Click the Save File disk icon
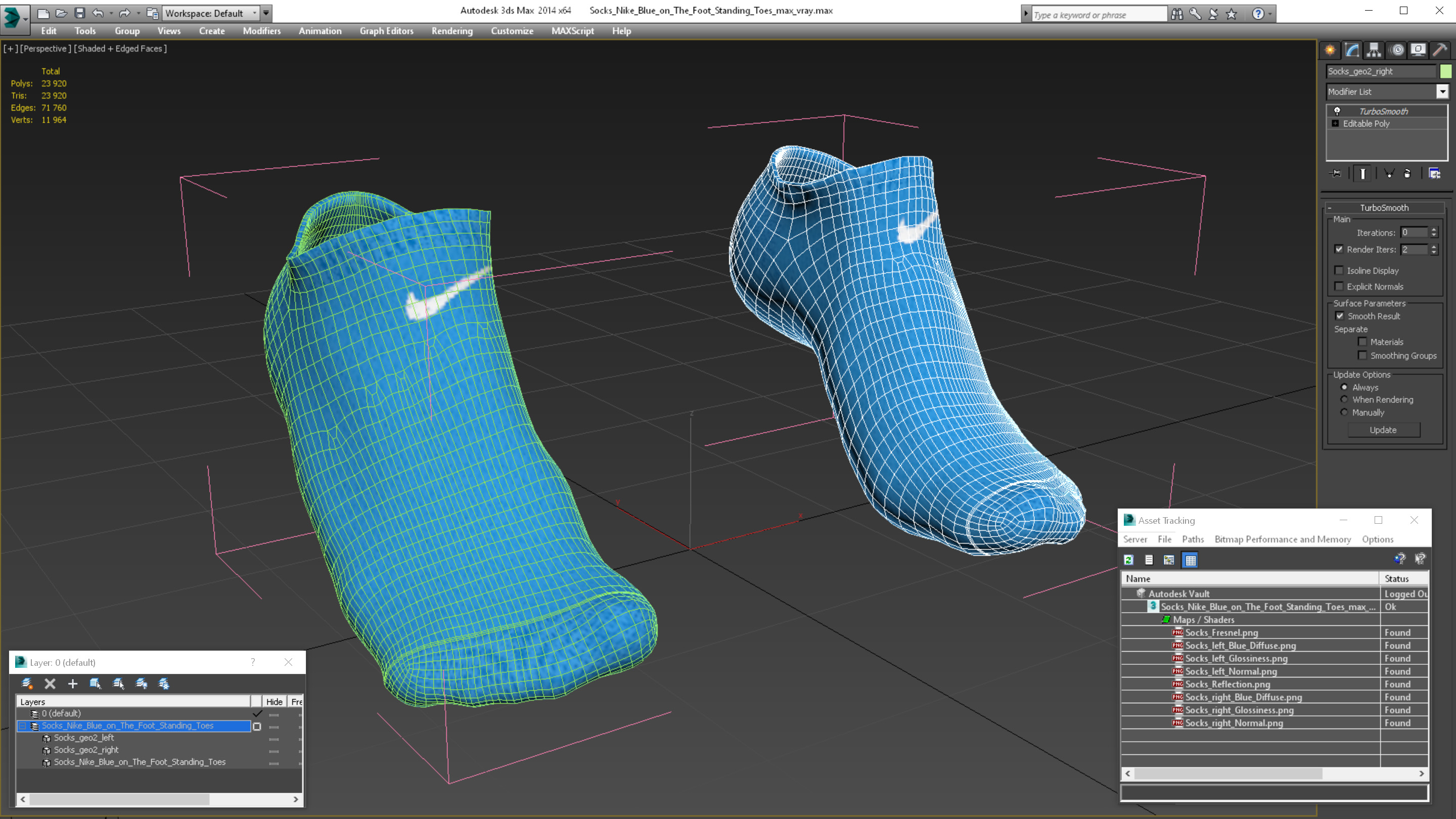1456x819 pixels. (x=80, y=13)
